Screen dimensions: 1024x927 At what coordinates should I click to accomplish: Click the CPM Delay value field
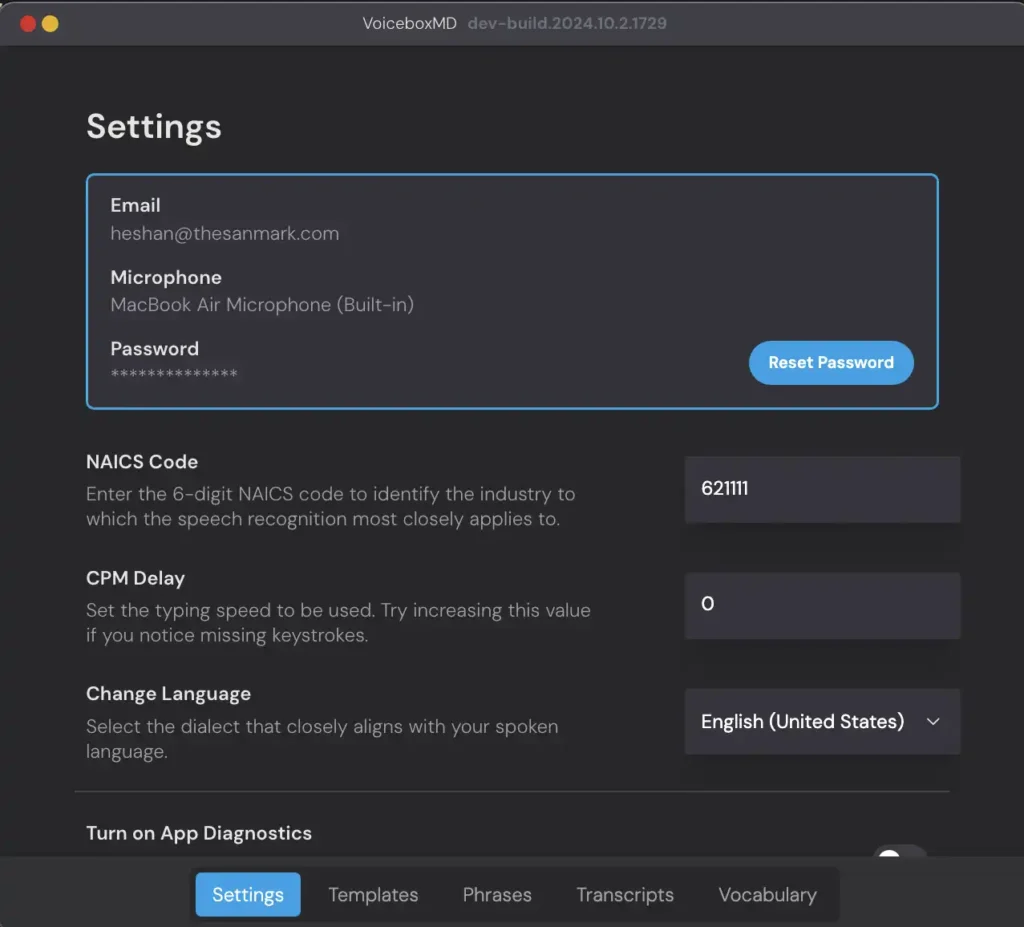pyautogui.click(x=822, y=605)
